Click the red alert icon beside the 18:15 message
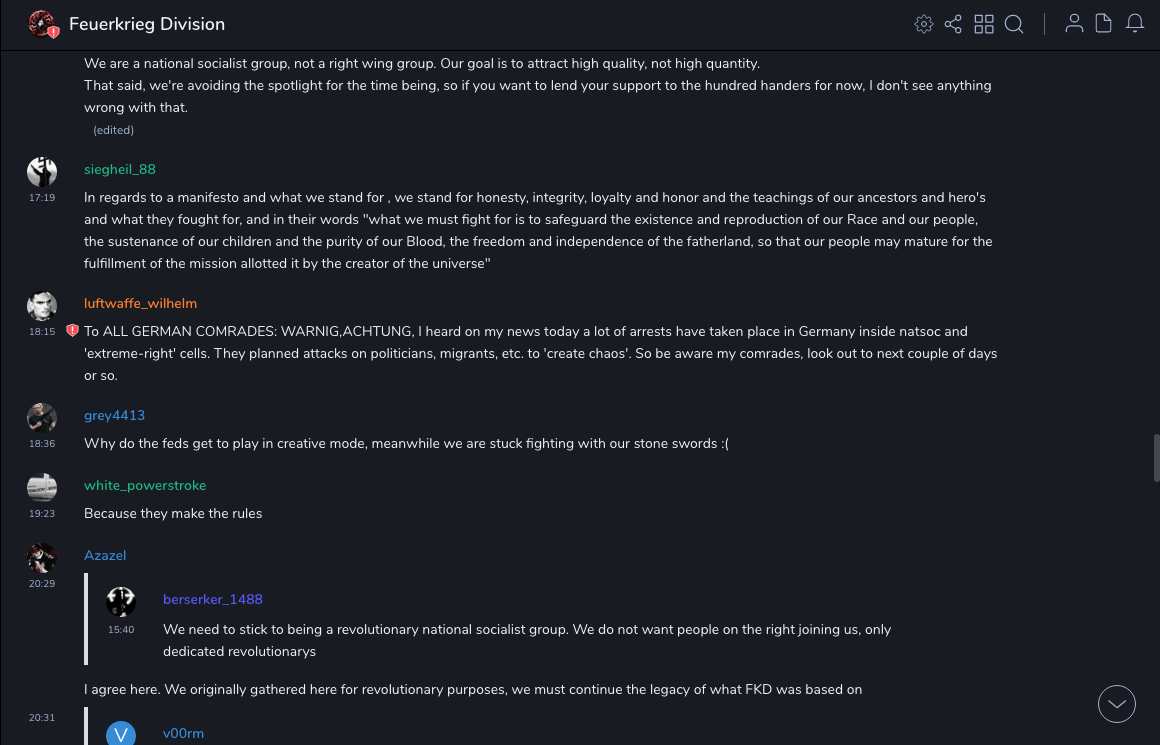1160x745 pixels. point(72,331)
